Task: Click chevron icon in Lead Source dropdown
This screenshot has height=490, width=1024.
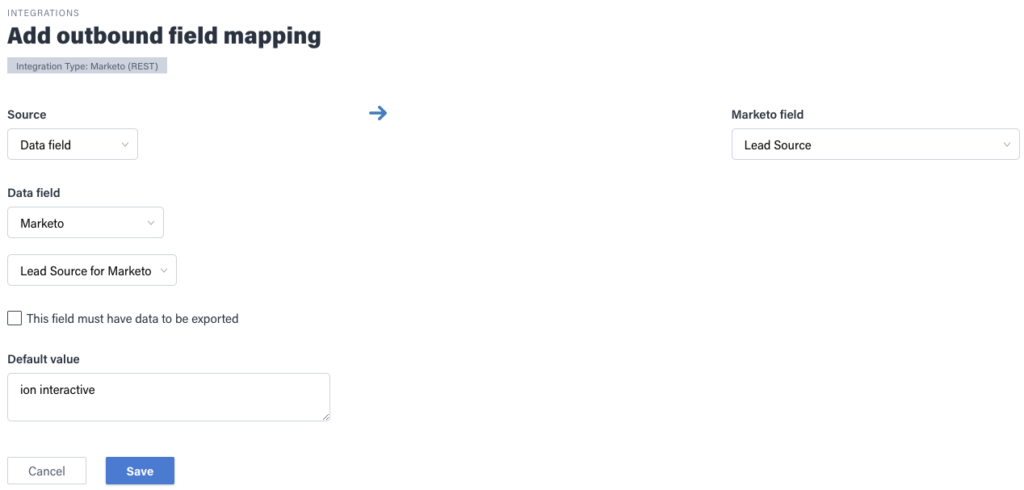Action: coord(1006,145)
